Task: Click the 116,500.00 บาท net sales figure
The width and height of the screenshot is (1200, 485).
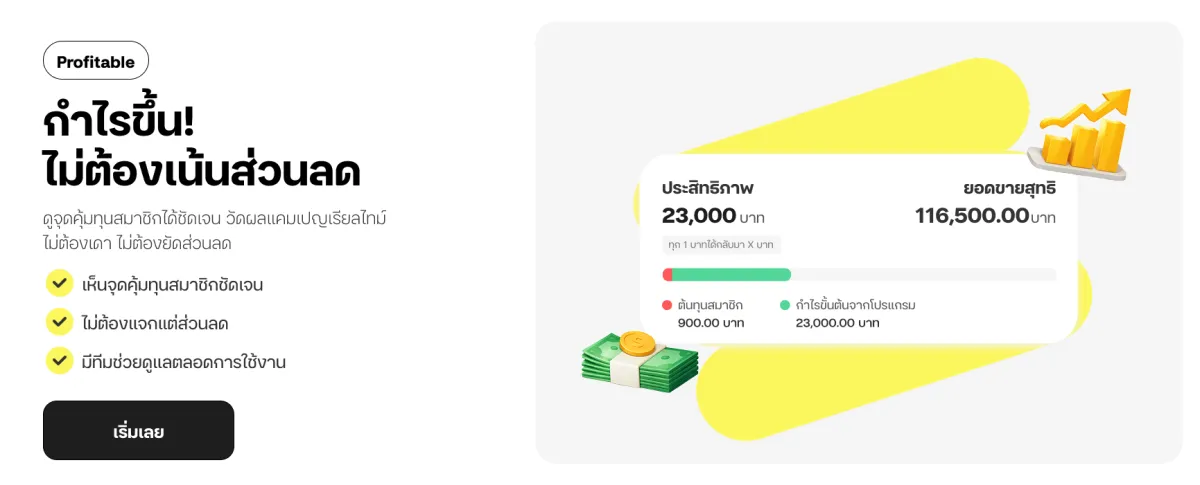Action: click(985, 215)
